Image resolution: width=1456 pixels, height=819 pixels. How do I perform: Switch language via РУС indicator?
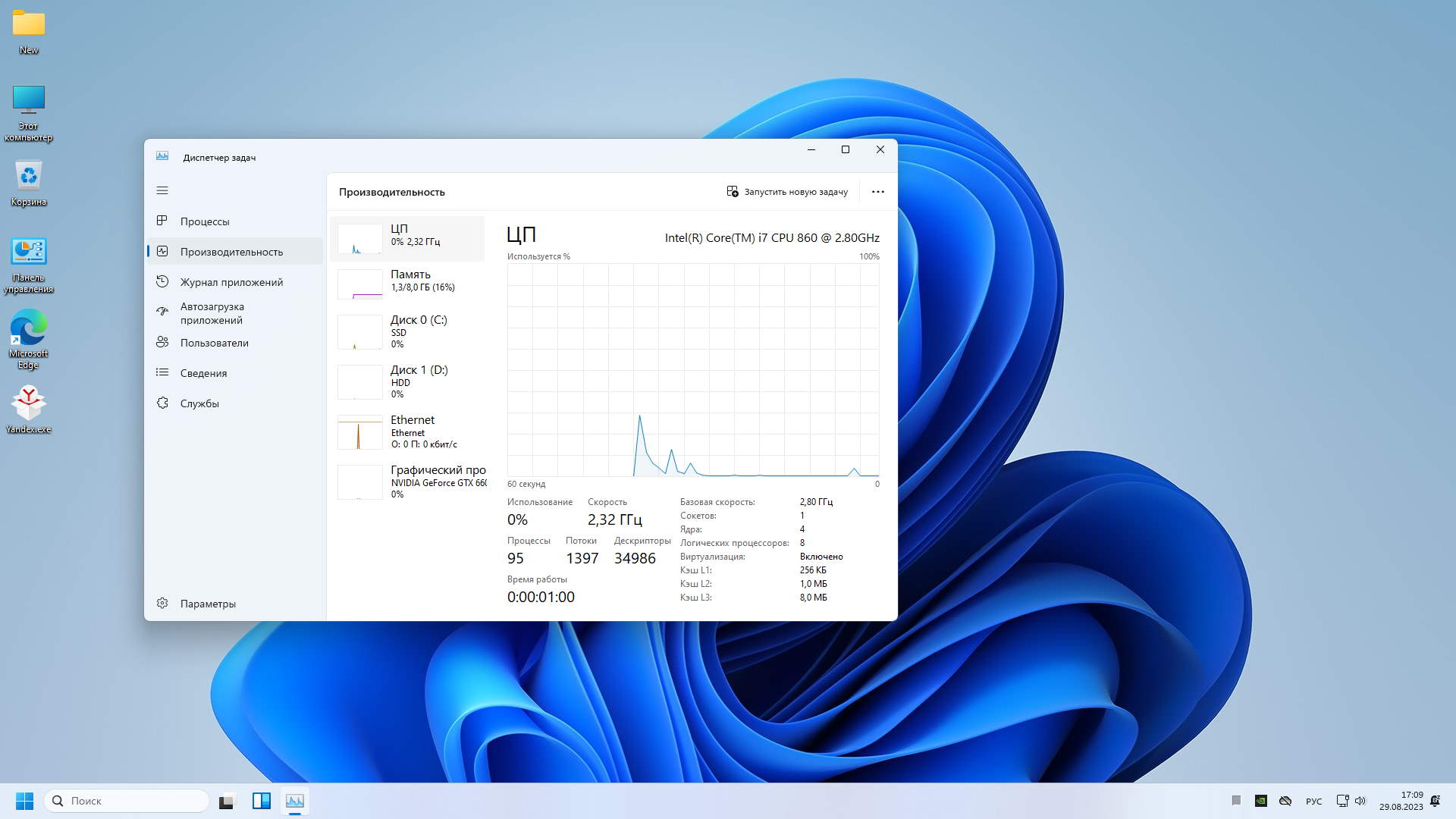click(x=1313, y=802)
